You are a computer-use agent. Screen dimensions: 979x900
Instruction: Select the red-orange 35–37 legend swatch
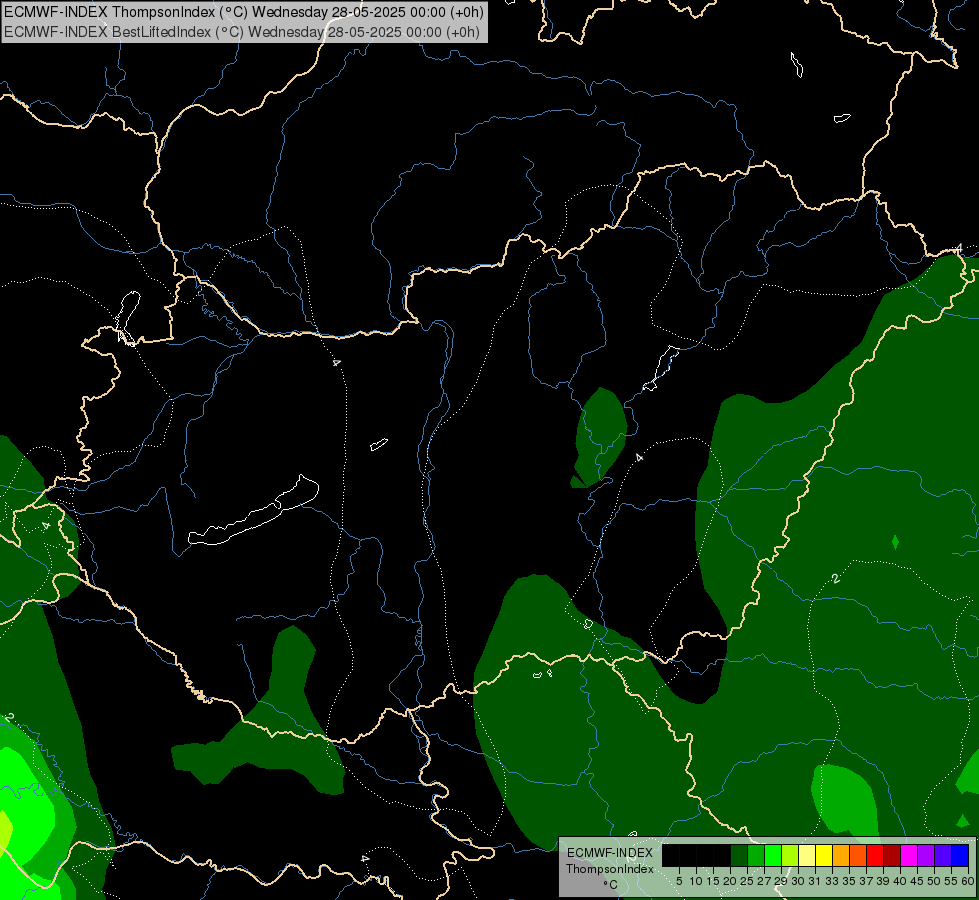pos(858,855)
